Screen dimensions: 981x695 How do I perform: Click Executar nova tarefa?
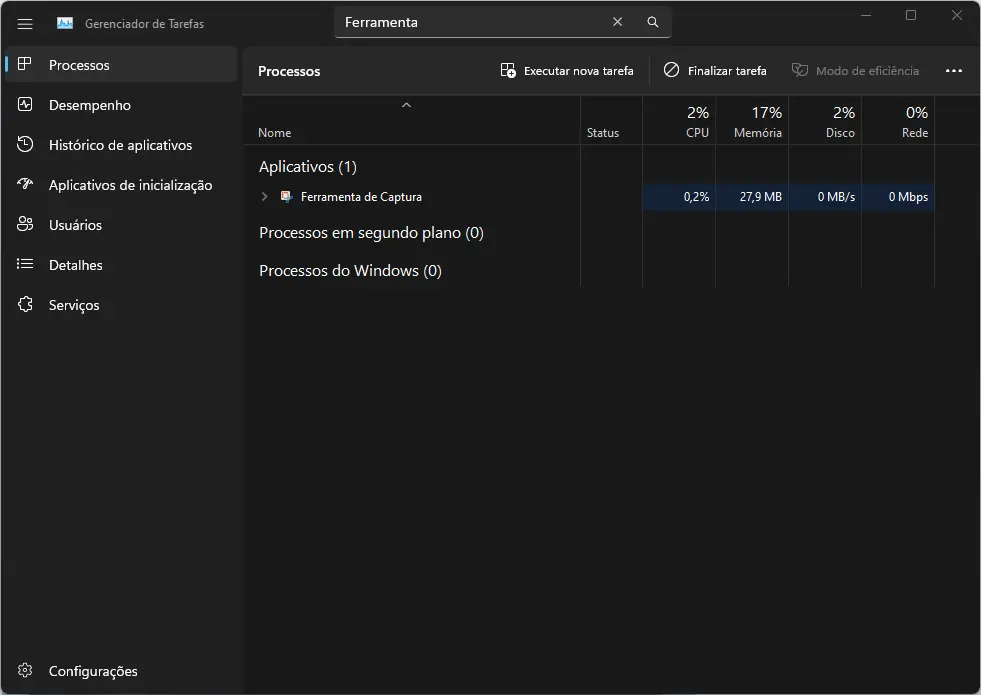[x=567, y=71]
